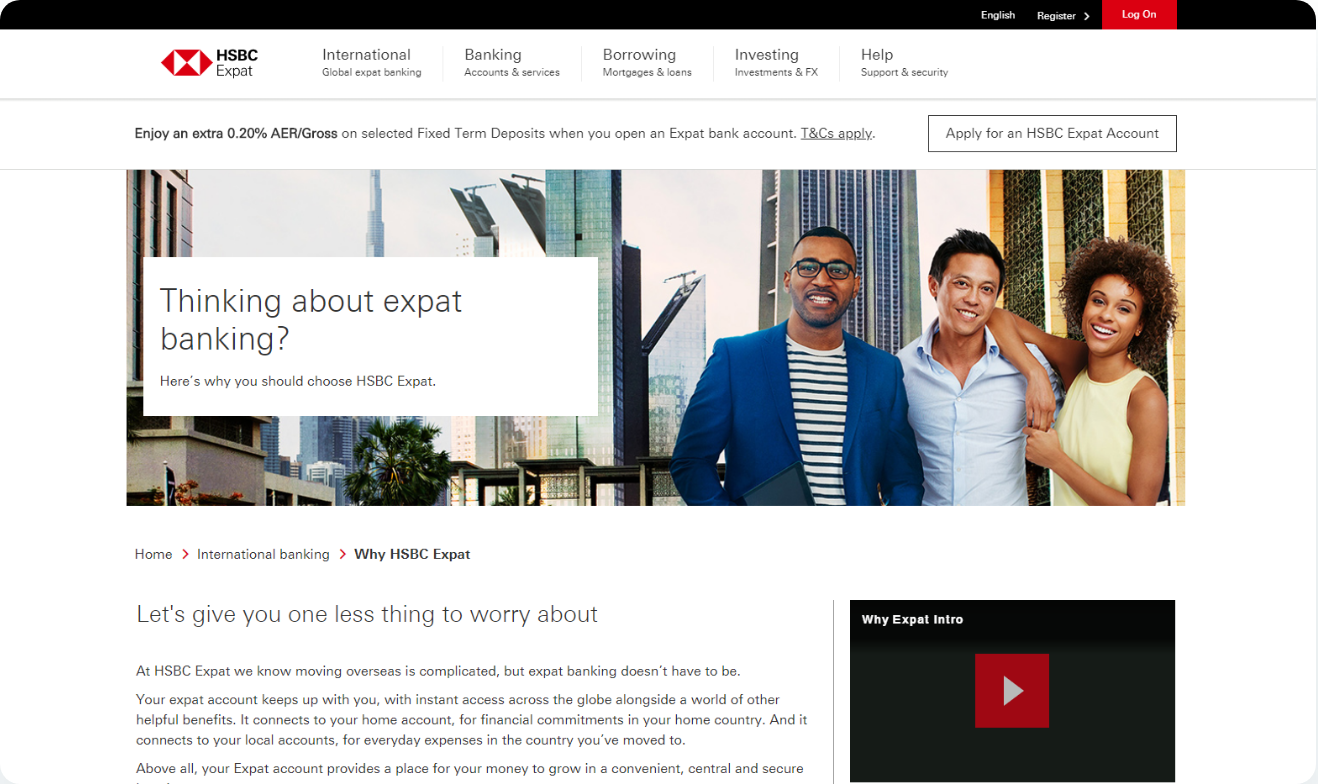Image resolution: width=1318 pixels, height=784 pixels.
Task: Select the English language option
Action: point(997,15)
